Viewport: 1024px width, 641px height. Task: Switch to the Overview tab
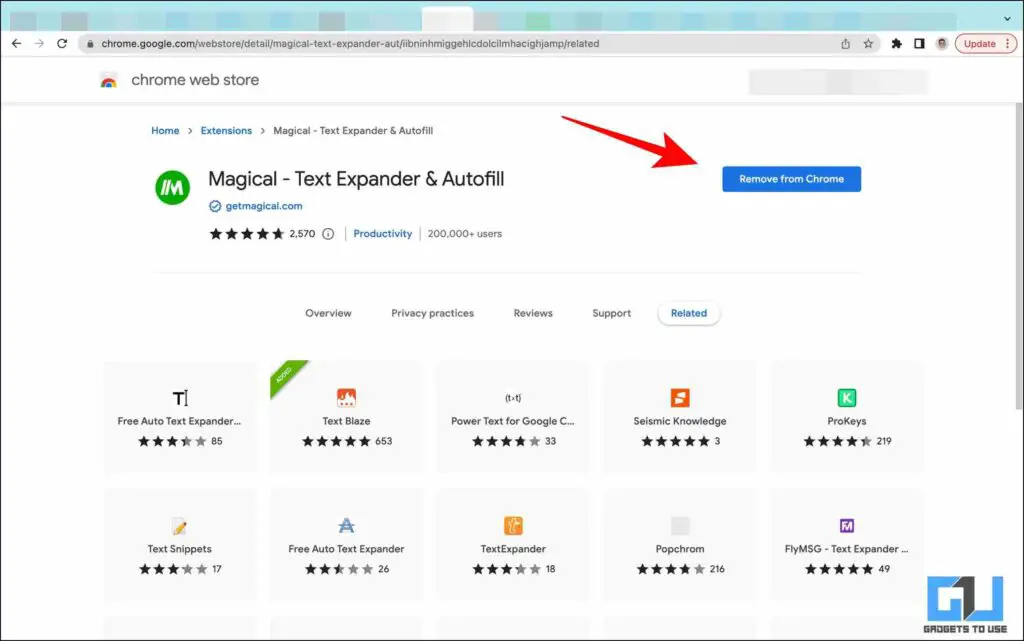(x=328, y=313)
